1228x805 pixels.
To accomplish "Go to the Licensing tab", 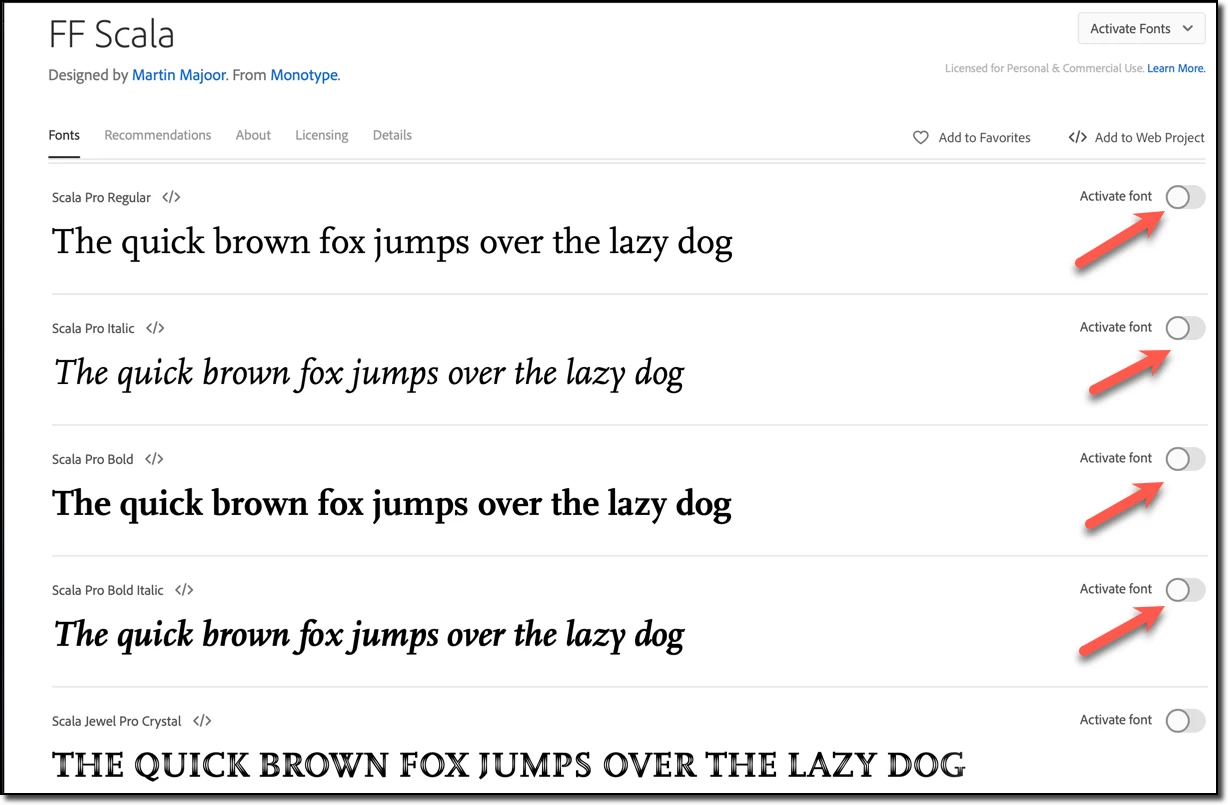I will coord(322,135).
